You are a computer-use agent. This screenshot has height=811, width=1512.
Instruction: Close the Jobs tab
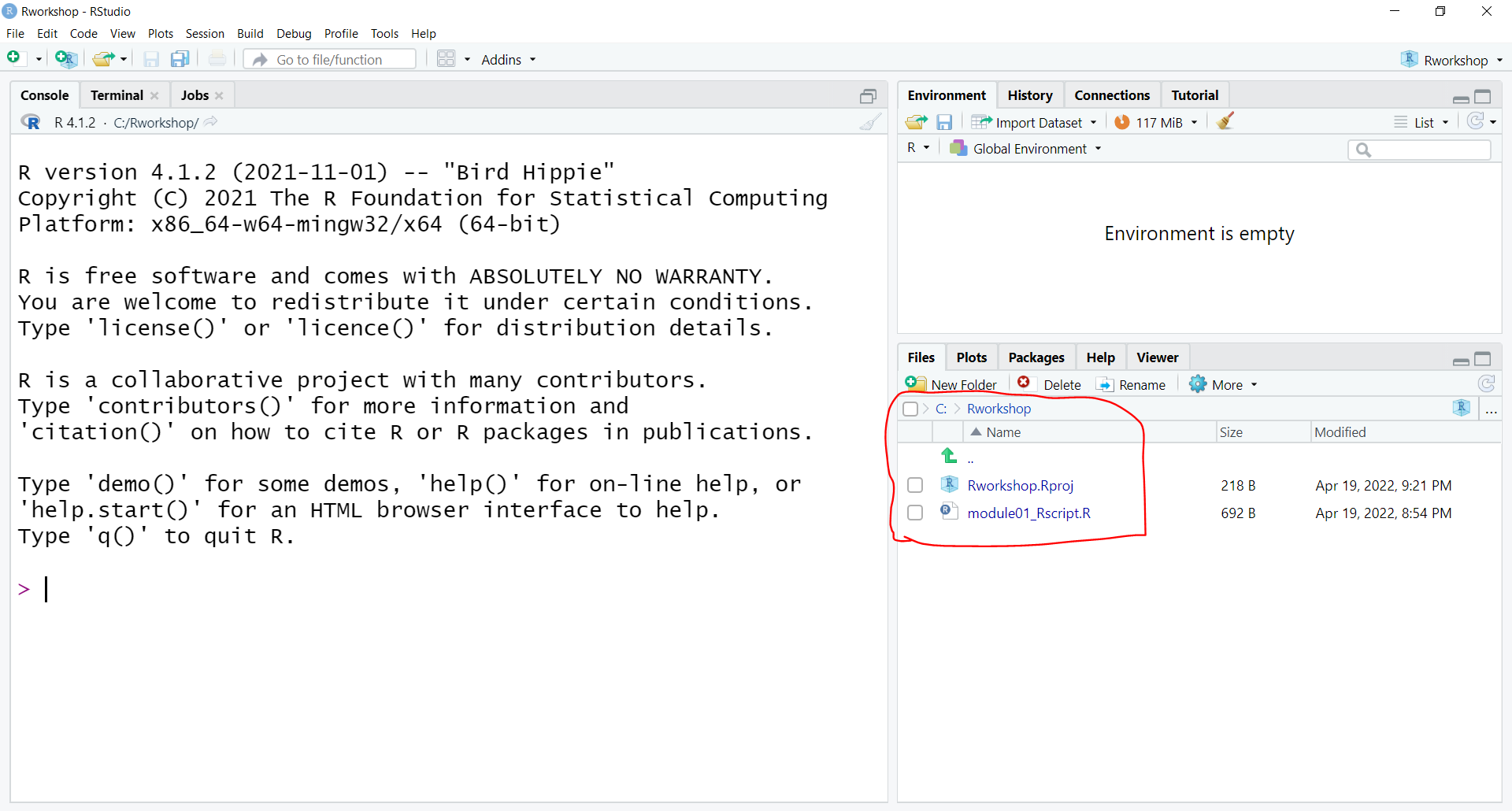219,96
